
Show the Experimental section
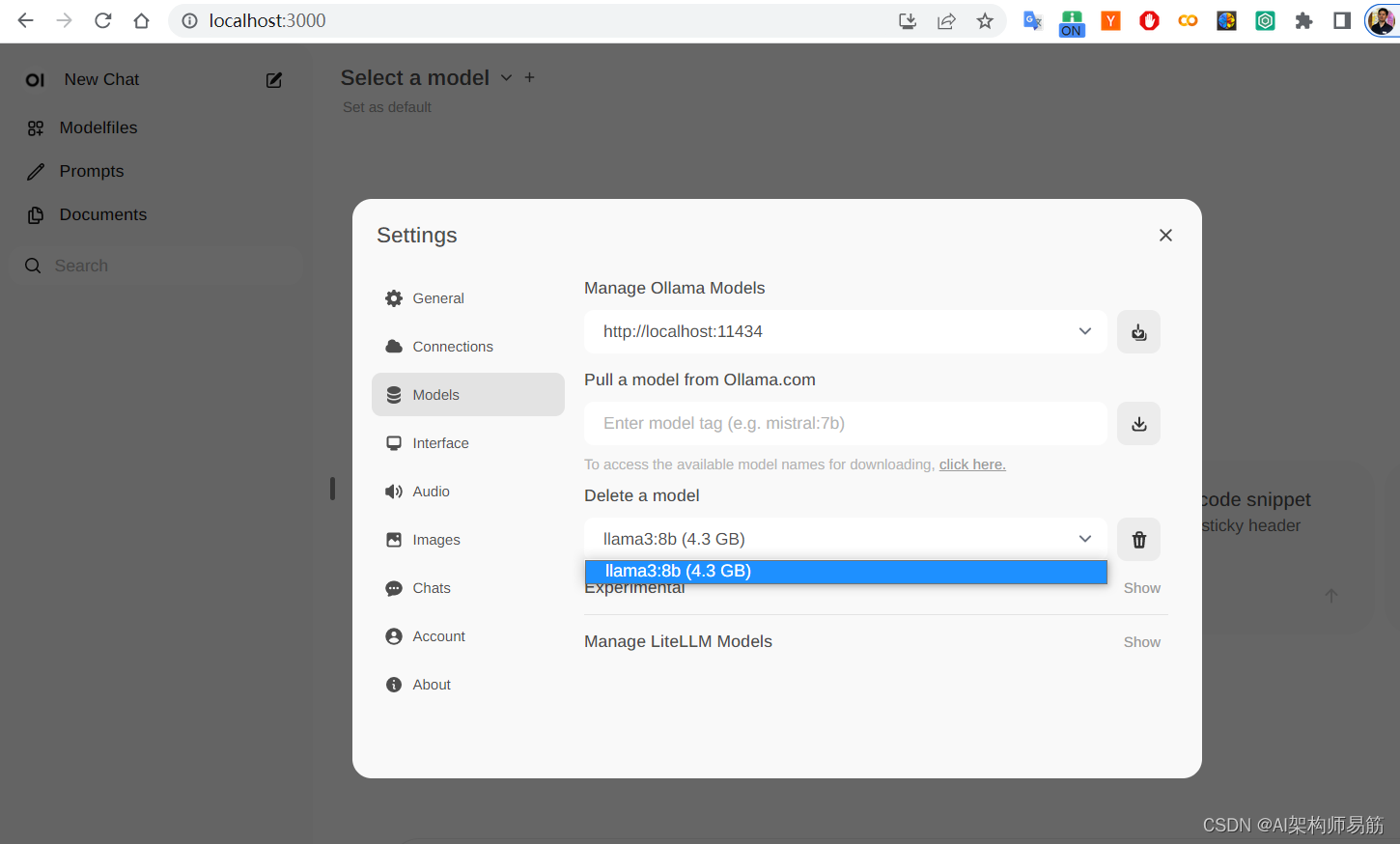pos(1142,588)
